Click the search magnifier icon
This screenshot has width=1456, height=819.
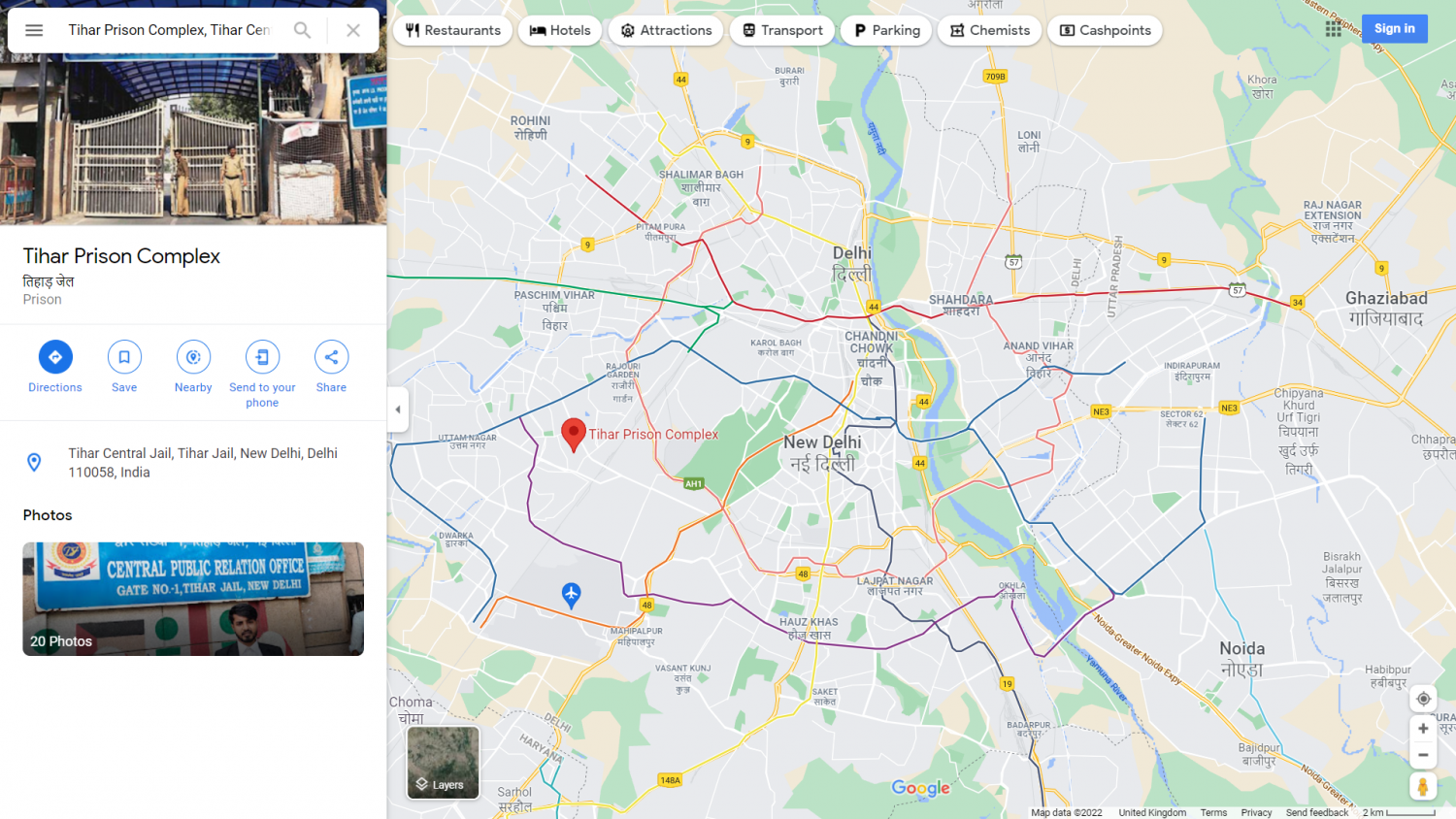pos(303,30)
